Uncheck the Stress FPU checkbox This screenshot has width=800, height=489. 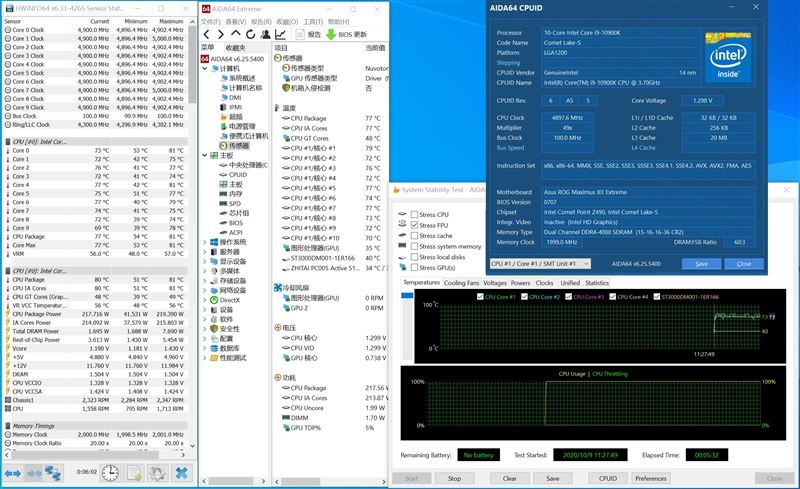pos(414,225)
